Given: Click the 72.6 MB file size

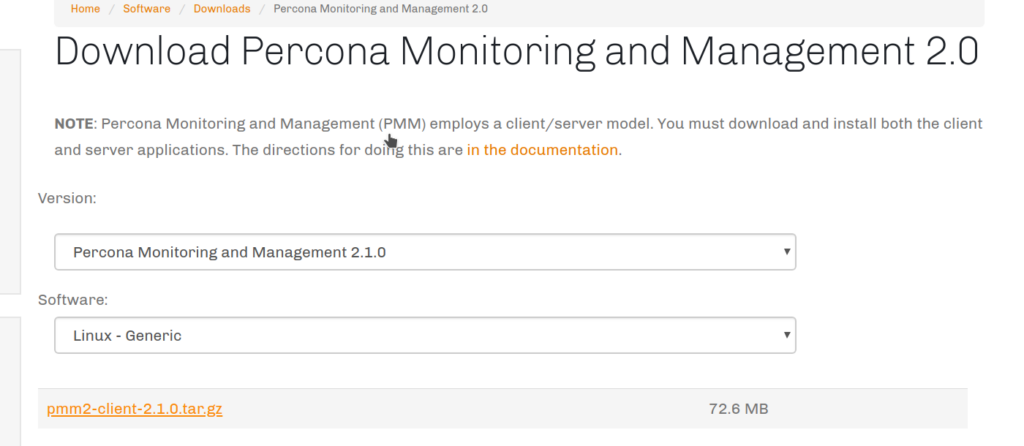Looking at the screenshot, I should [x=738, y=409].
